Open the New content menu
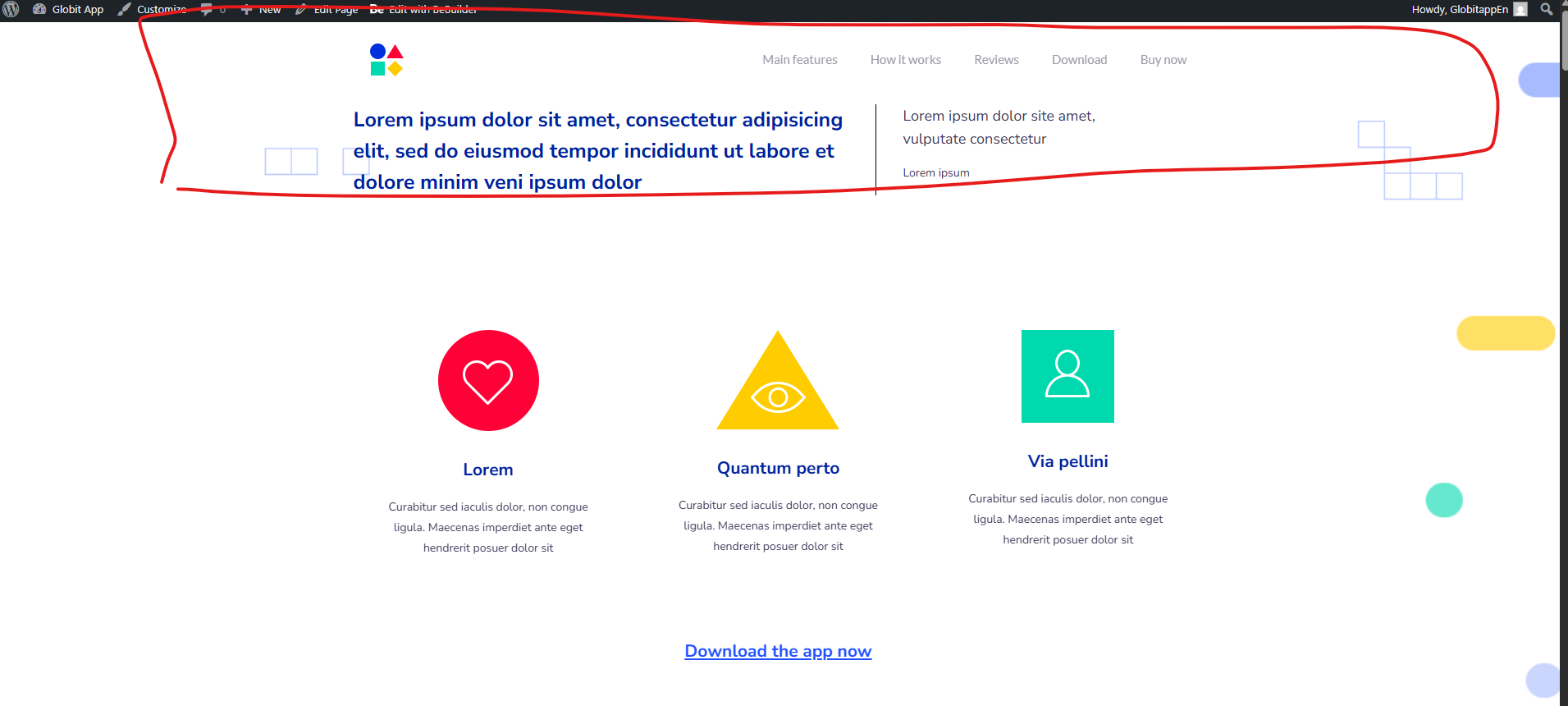Viewport: 1568px width, 706px height. coord(261,10)
